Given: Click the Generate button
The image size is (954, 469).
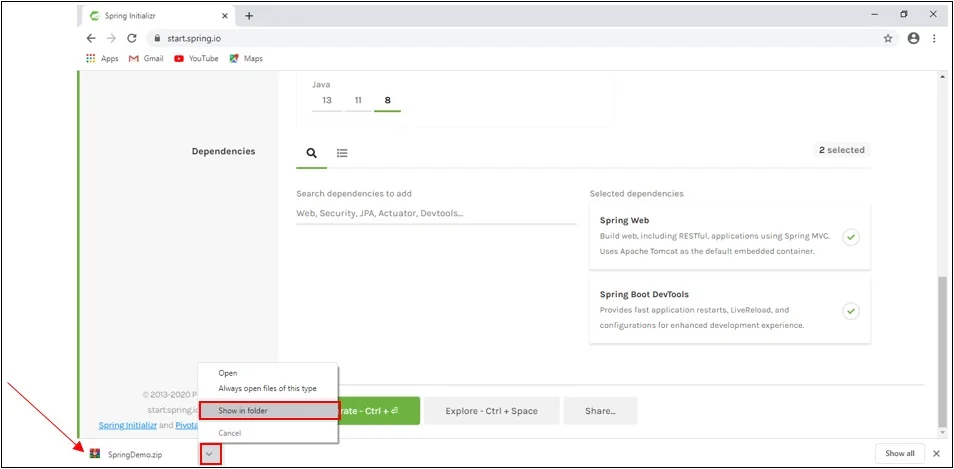Looking at the screenshot, I should [378, 411].
